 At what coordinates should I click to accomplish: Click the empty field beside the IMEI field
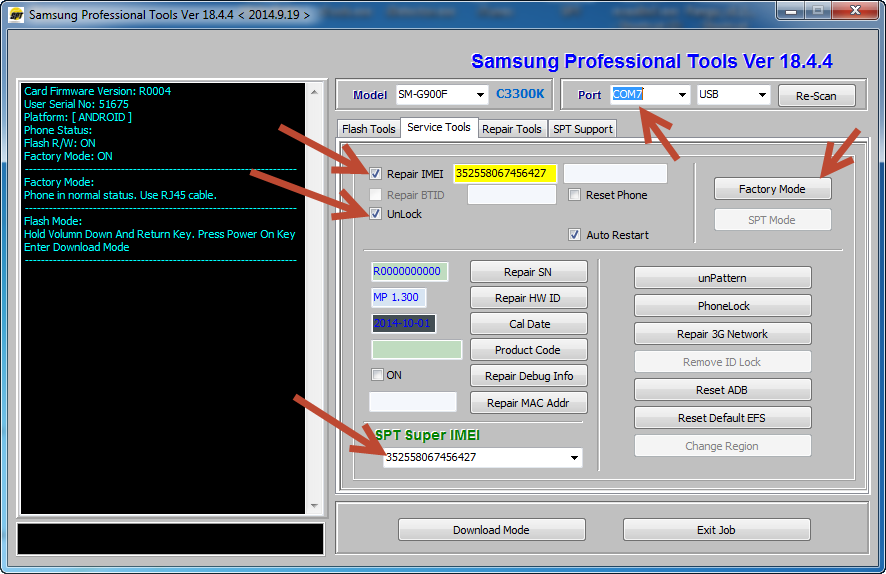(x=615, y=173)
